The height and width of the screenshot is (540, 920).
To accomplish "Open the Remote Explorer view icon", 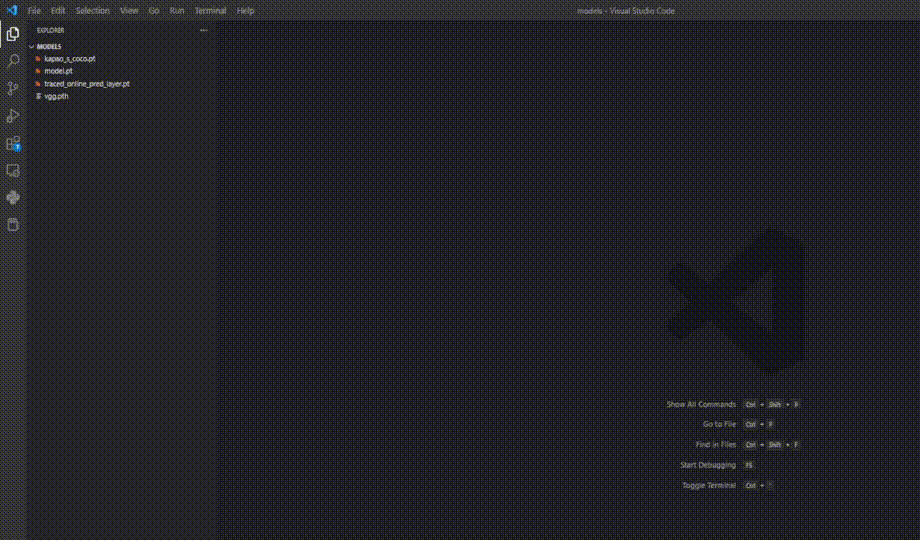I will tap(13, 170).
